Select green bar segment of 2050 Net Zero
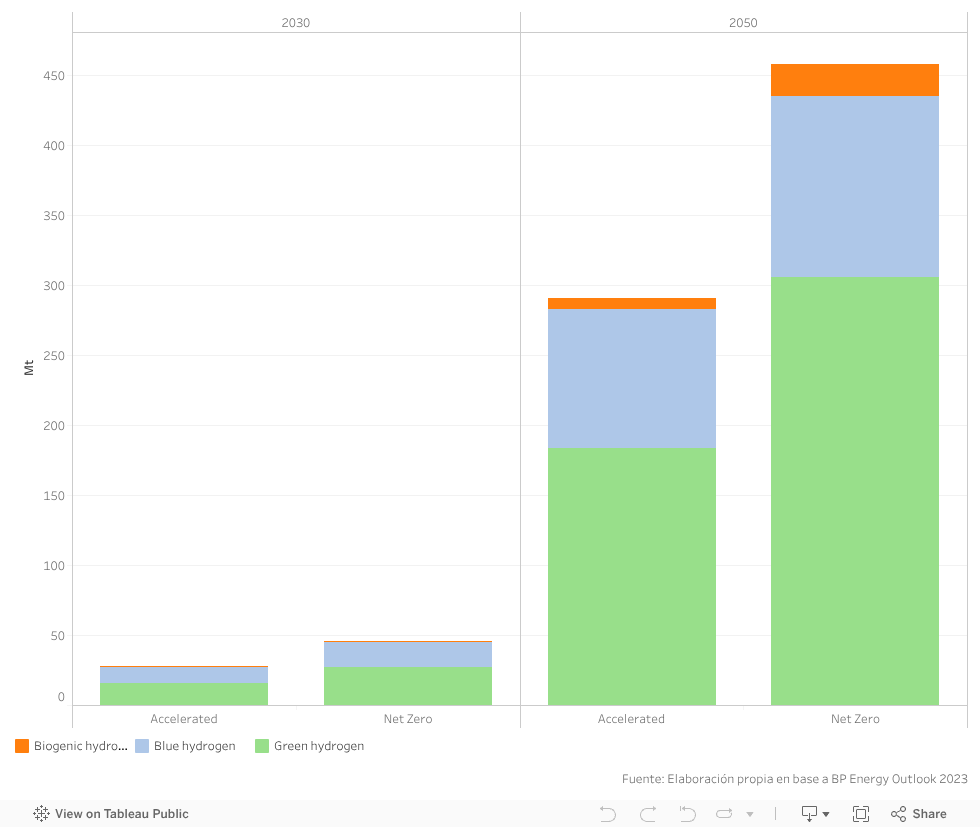 (855, 491)
